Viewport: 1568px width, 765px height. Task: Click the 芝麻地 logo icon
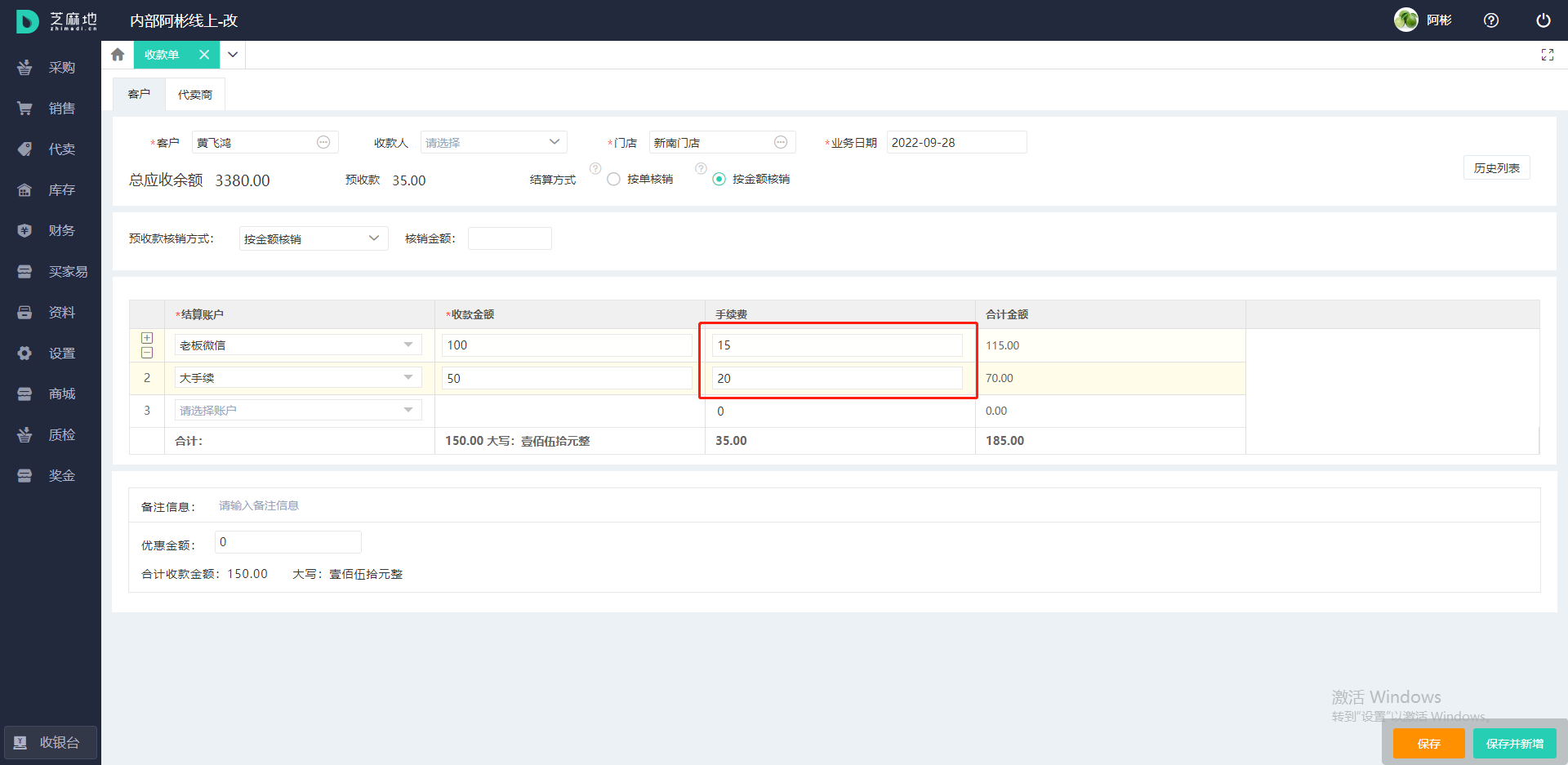coord(28,20)
